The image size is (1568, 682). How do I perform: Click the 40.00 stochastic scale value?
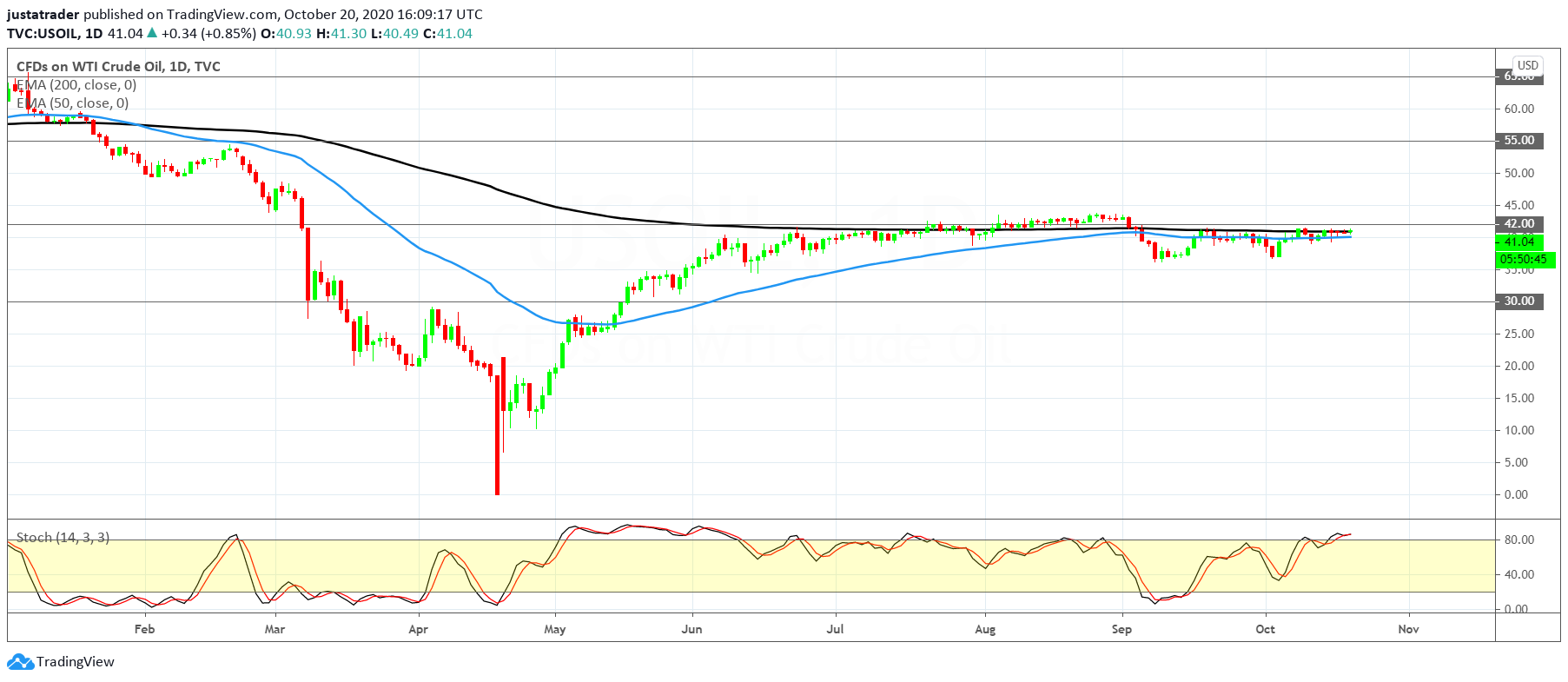[x=1519, y=575]
